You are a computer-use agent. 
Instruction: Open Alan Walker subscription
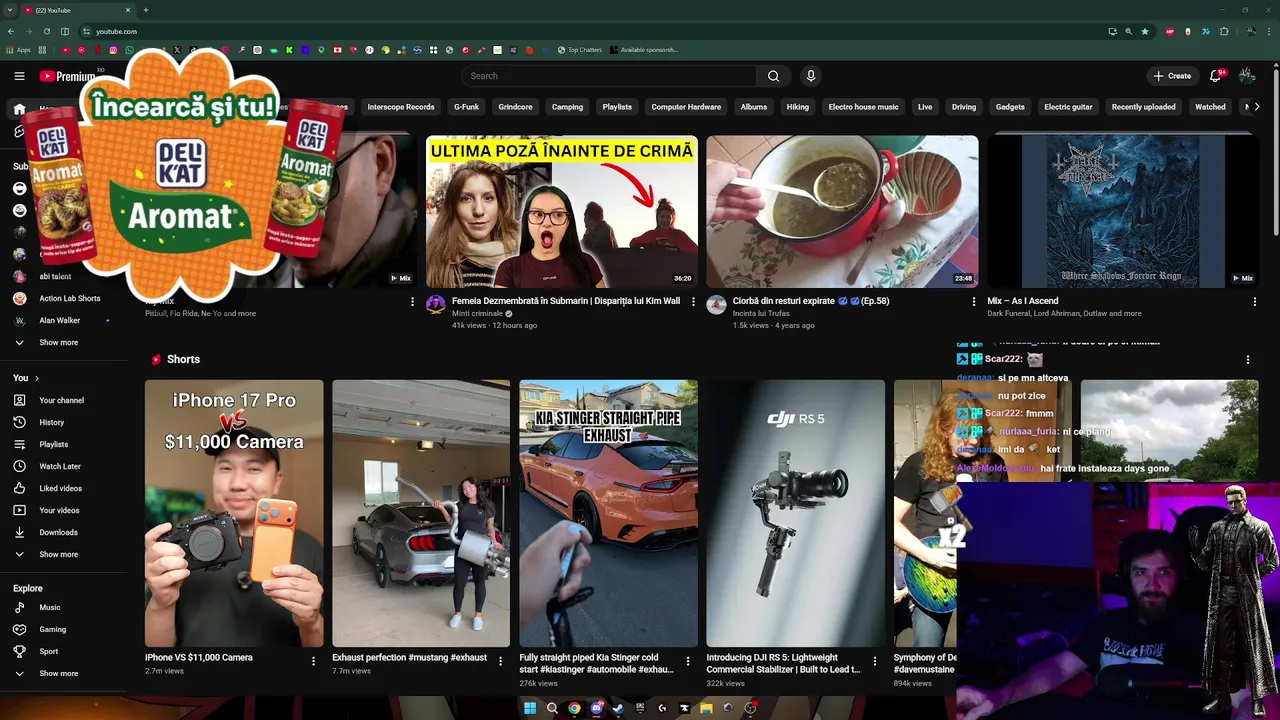tap(60, 320)
